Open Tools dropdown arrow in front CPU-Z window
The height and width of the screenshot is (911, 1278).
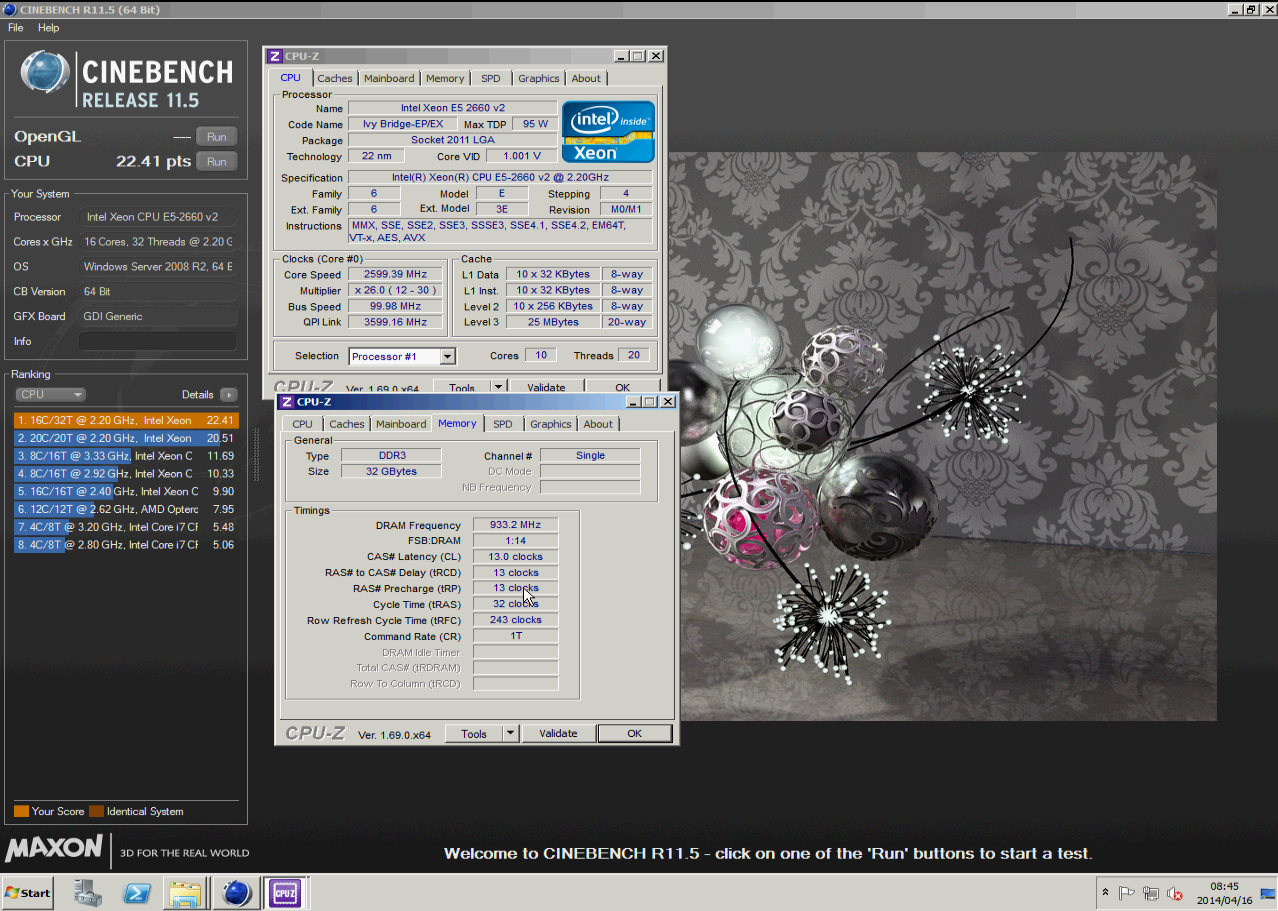[x=510, y=733]
